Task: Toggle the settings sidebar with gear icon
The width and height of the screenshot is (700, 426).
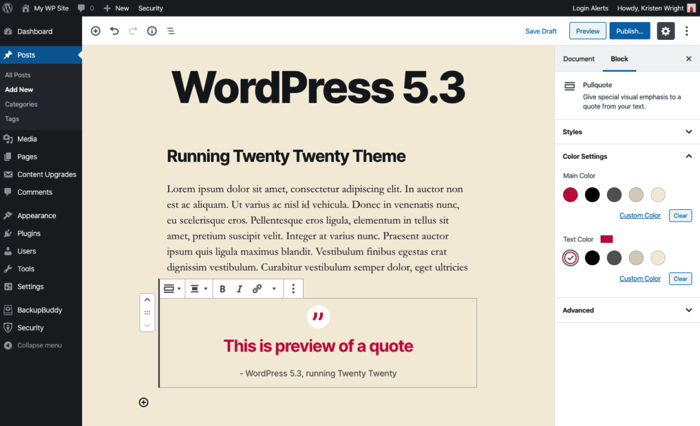Action: point(665,31)
